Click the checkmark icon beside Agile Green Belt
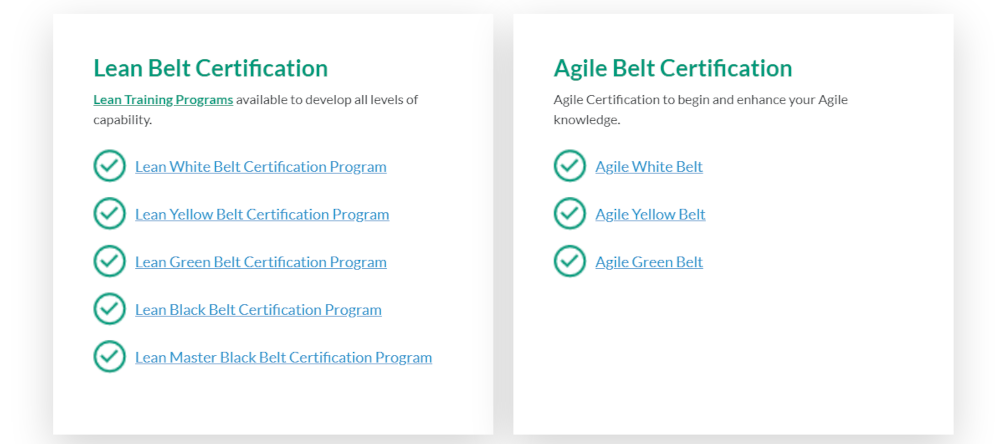 tap(570, 262)
